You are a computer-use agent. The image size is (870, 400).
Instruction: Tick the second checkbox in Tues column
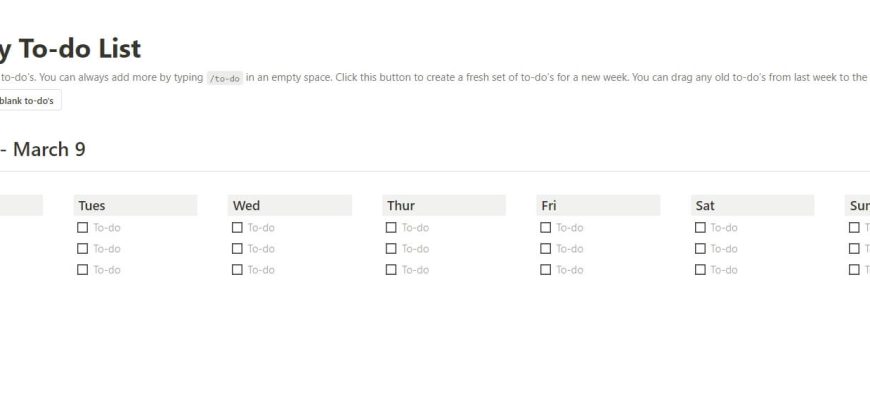point(82,248)
